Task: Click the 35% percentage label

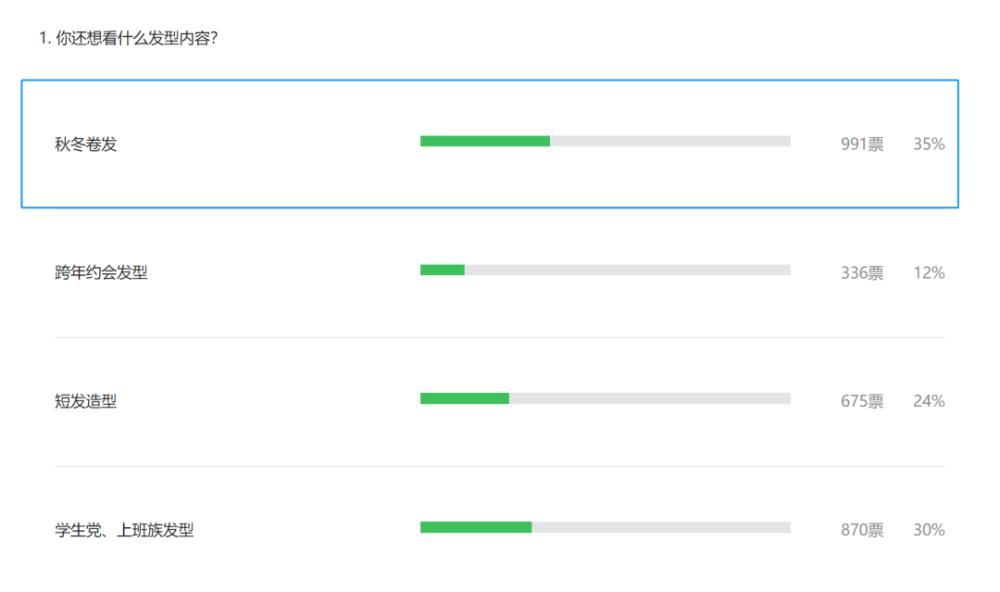Action: [x=928, y=144]
